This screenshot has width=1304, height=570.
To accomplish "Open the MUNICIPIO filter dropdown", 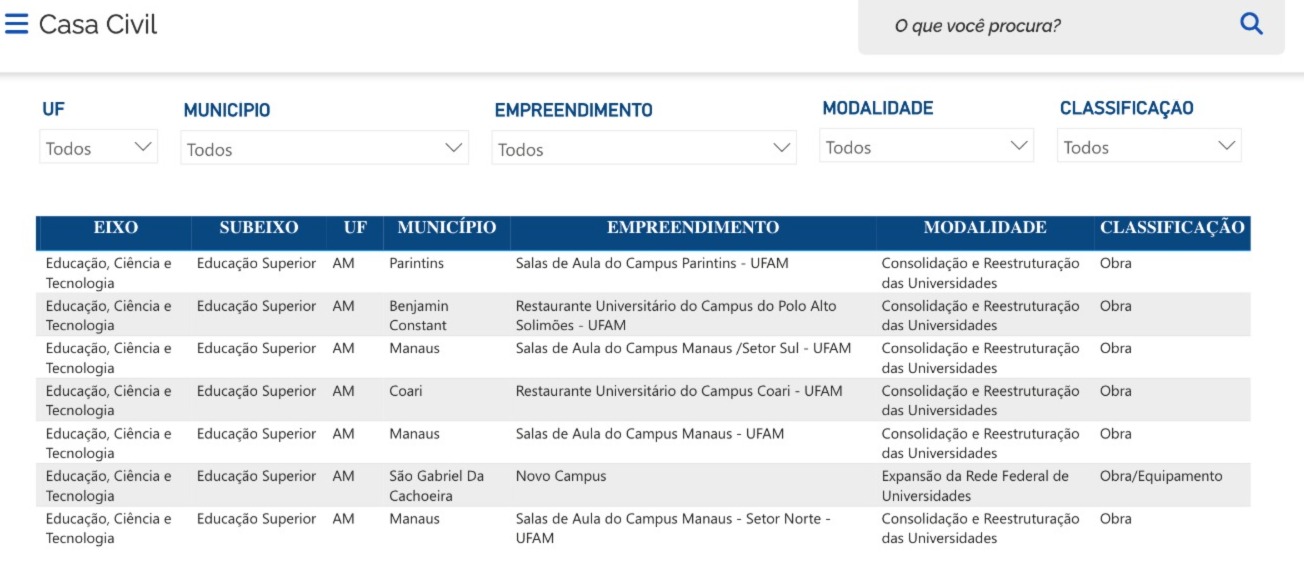I will point(324,149).
